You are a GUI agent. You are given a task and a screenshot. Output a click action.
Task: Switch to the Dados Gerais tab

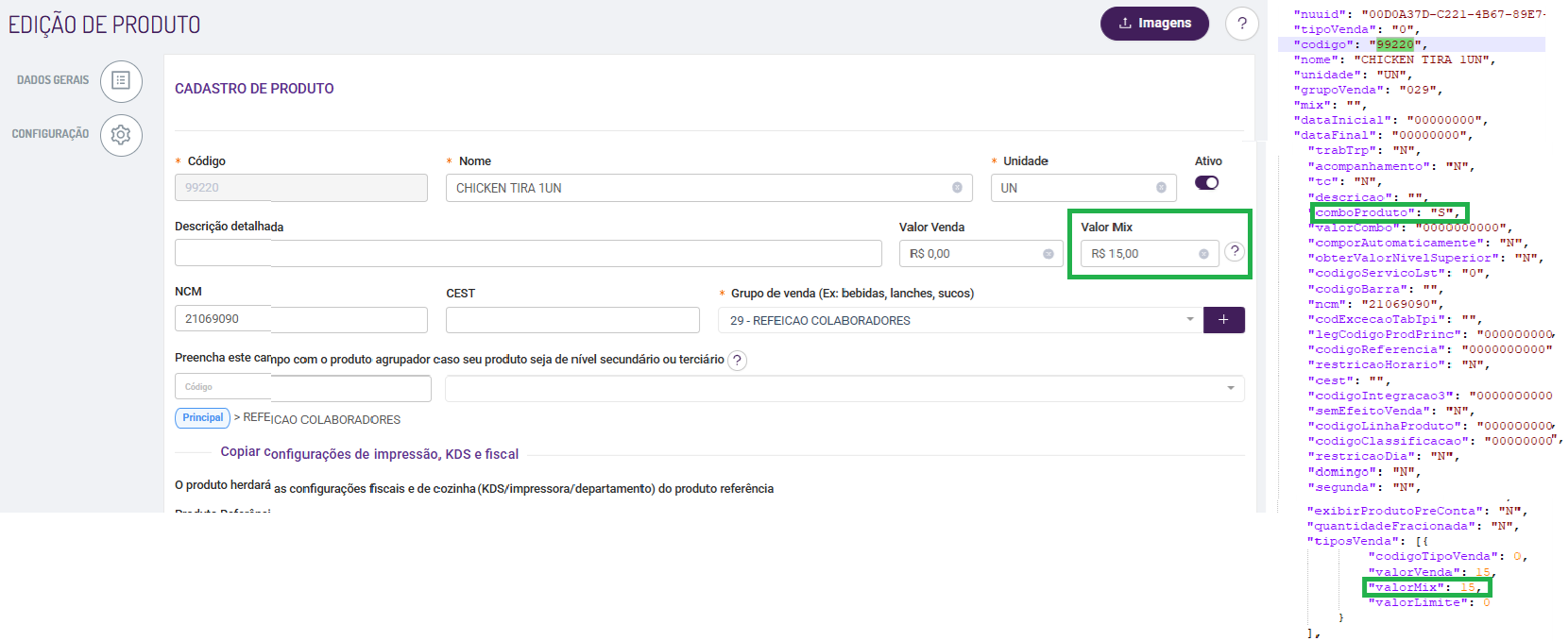coord(53,80)
